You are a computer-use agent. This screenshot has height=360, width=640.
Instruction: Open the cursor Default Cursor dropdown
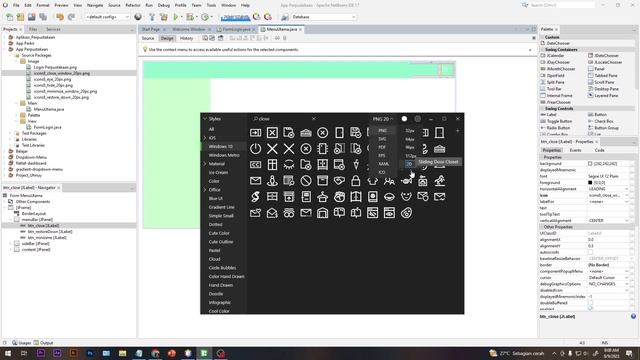coord(627,278)
